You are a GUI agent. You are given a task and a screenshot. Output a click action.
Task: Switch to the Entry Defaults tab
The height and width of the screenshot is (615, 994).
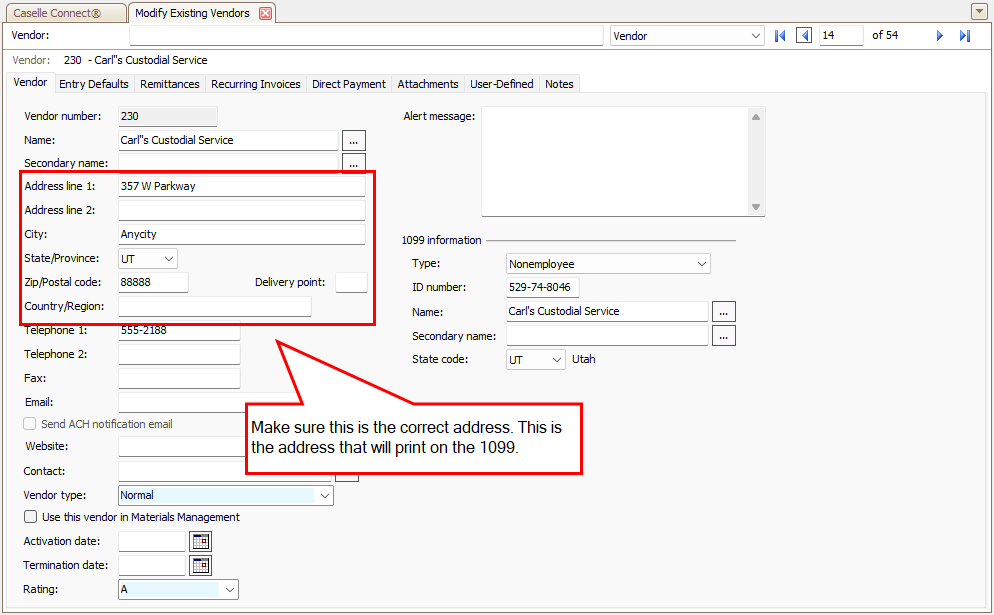coord(93,84)
